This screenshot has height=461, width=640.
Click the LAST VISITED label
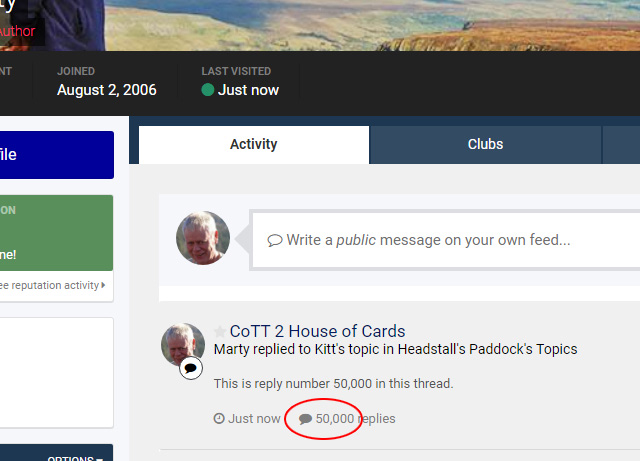(236, 71)
